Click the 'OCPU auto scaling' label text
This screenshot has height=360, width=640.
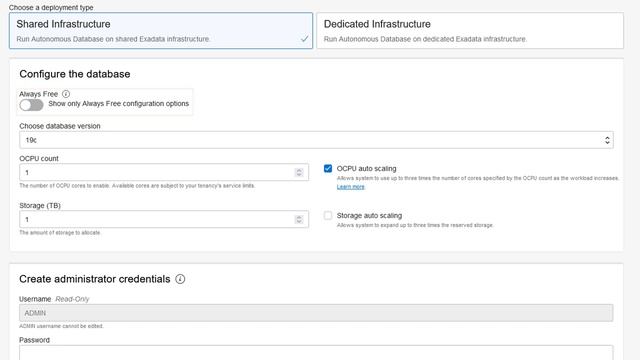pos(367,169)
